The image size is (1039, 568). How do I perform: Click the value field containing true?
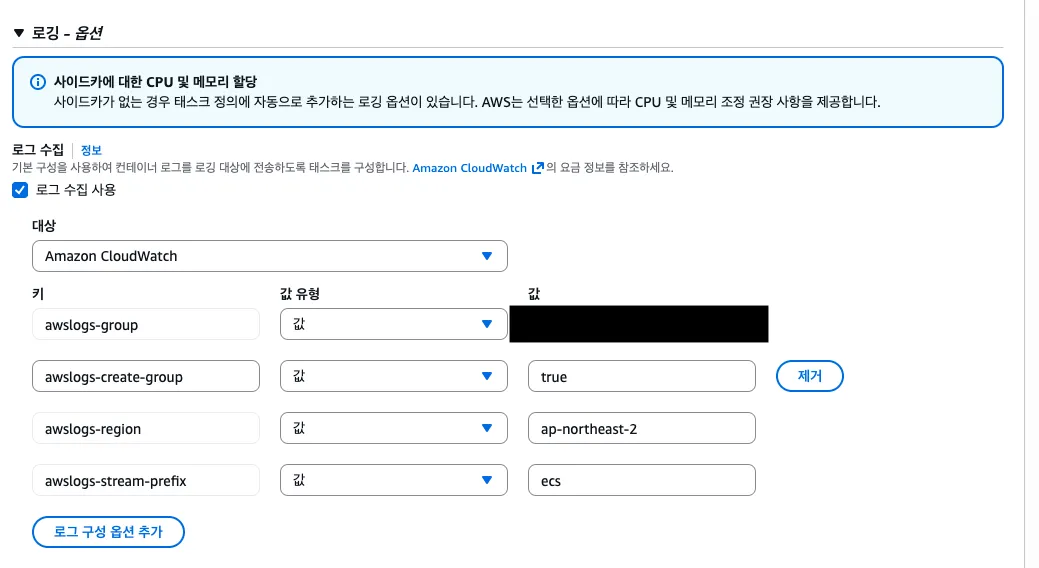tap(641, 377)
